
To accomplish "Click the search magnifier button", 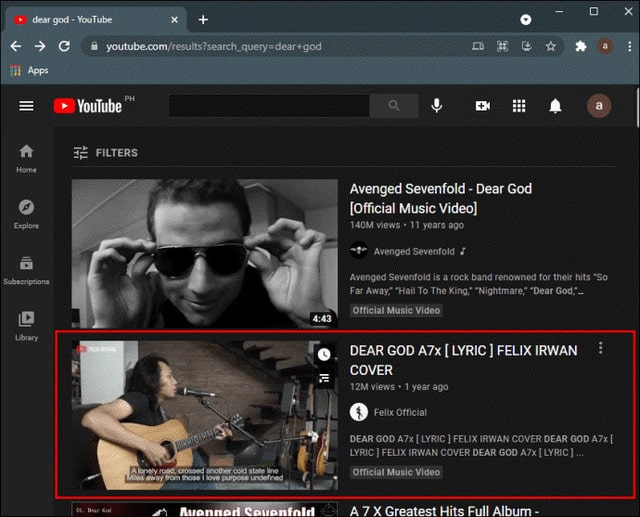I will [x=394, y=106].
